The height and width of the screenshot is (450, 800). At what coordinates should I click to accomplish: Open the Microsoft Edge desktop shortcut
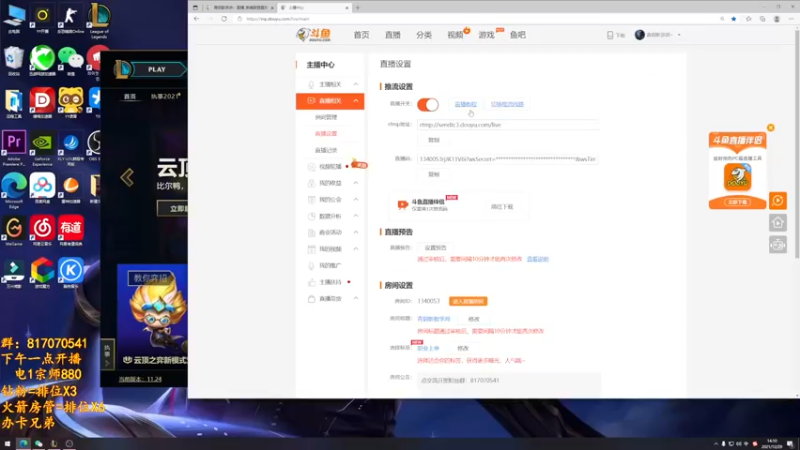(x=14, y=190)
